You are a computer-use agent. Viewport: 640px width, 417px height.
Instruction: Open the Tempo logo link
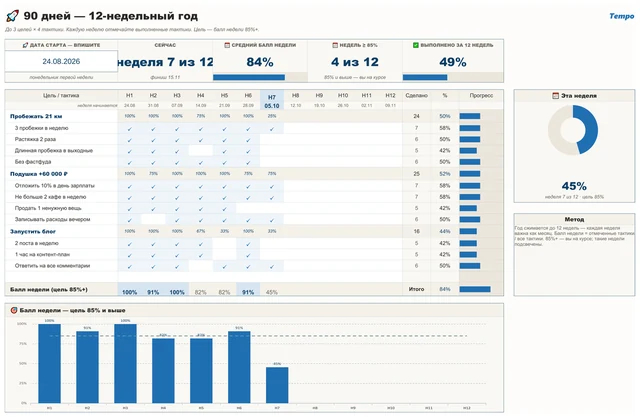621,16
